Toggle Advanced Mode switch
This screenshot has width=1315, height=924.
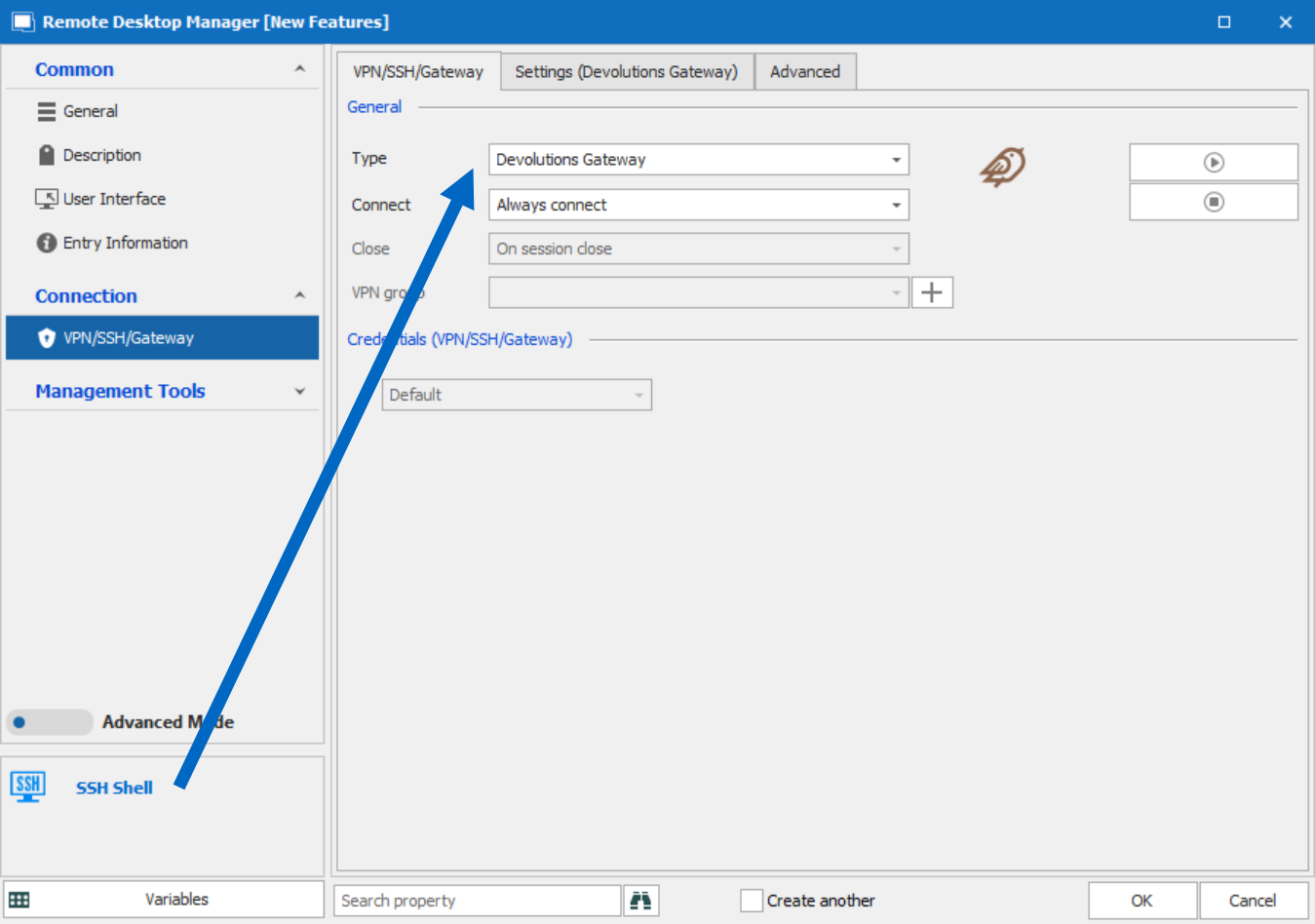(x=49, y=721)
